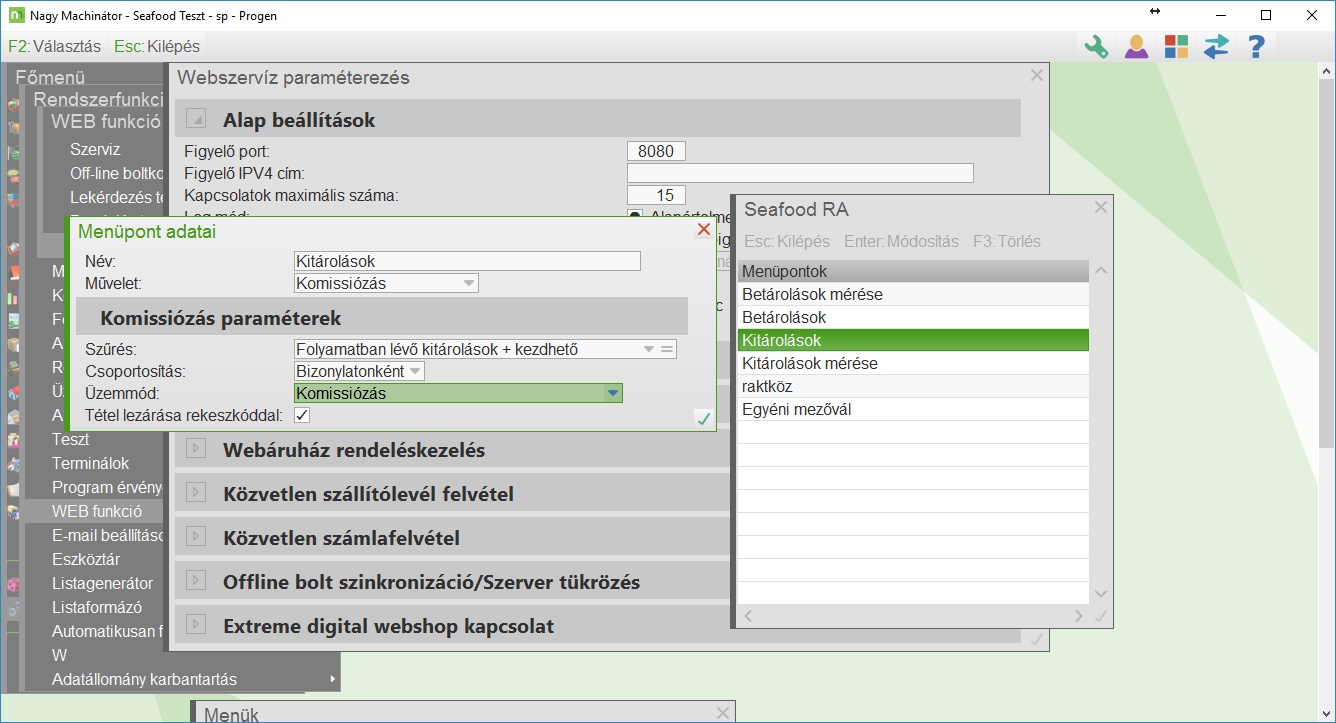Click F3: Törlés in Seafood RA
This screenshot has height=723, width=1336.
point(1007,242)
